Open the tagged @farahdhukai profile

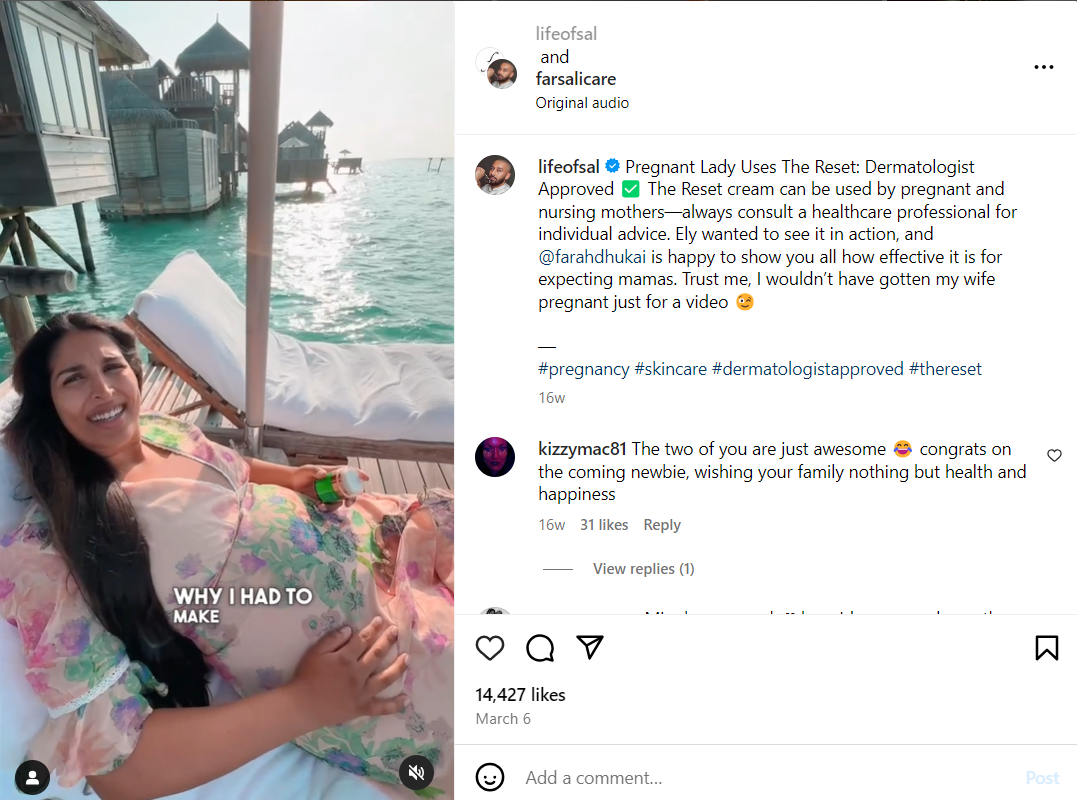tap(594, 256)
